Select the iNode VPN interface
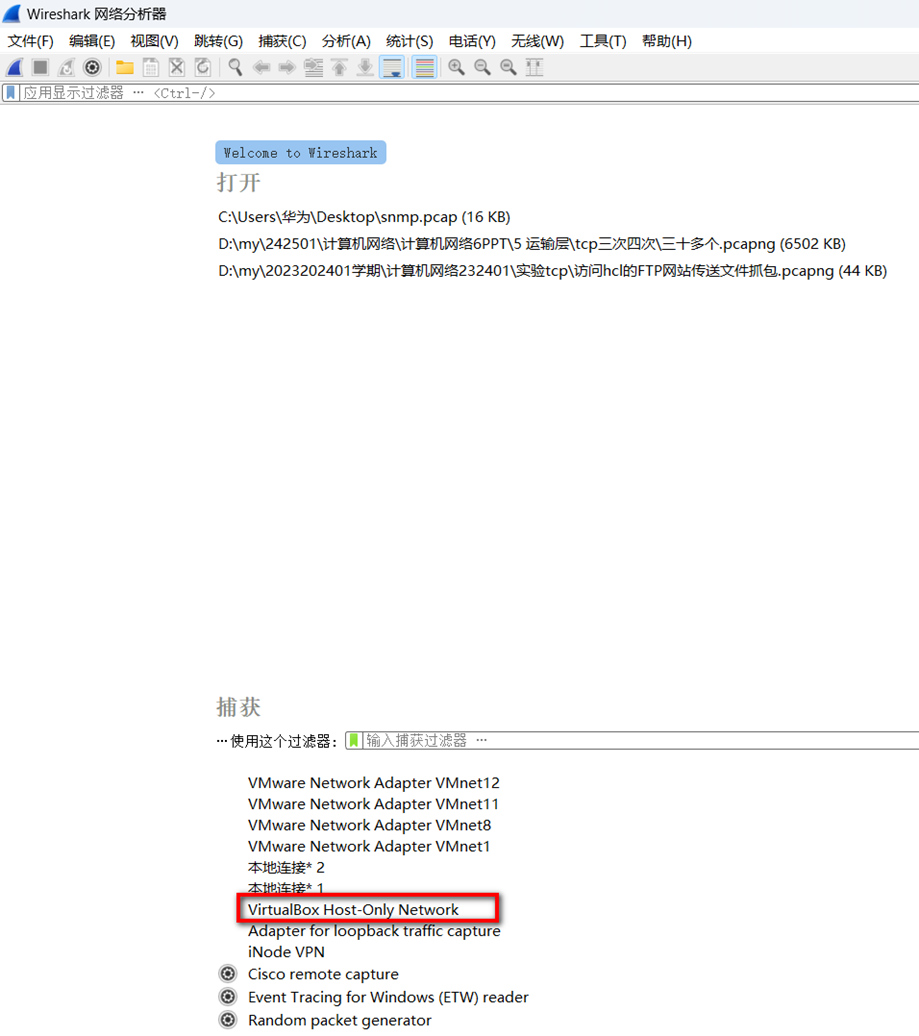The image size is (919, 1036). [x=286, y=952]
